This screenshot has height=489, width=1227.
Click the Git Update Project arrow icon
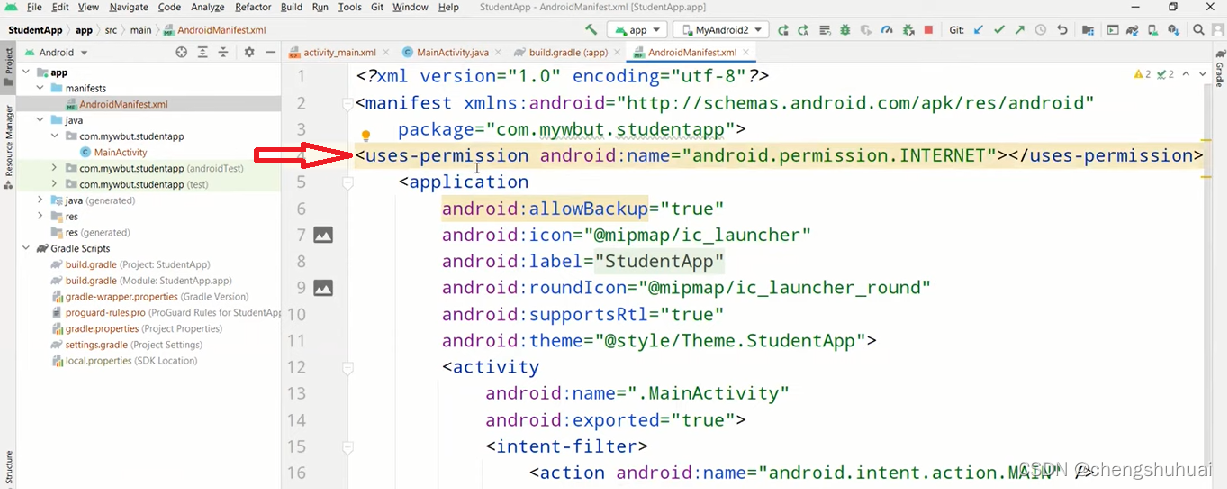(979, 30)
